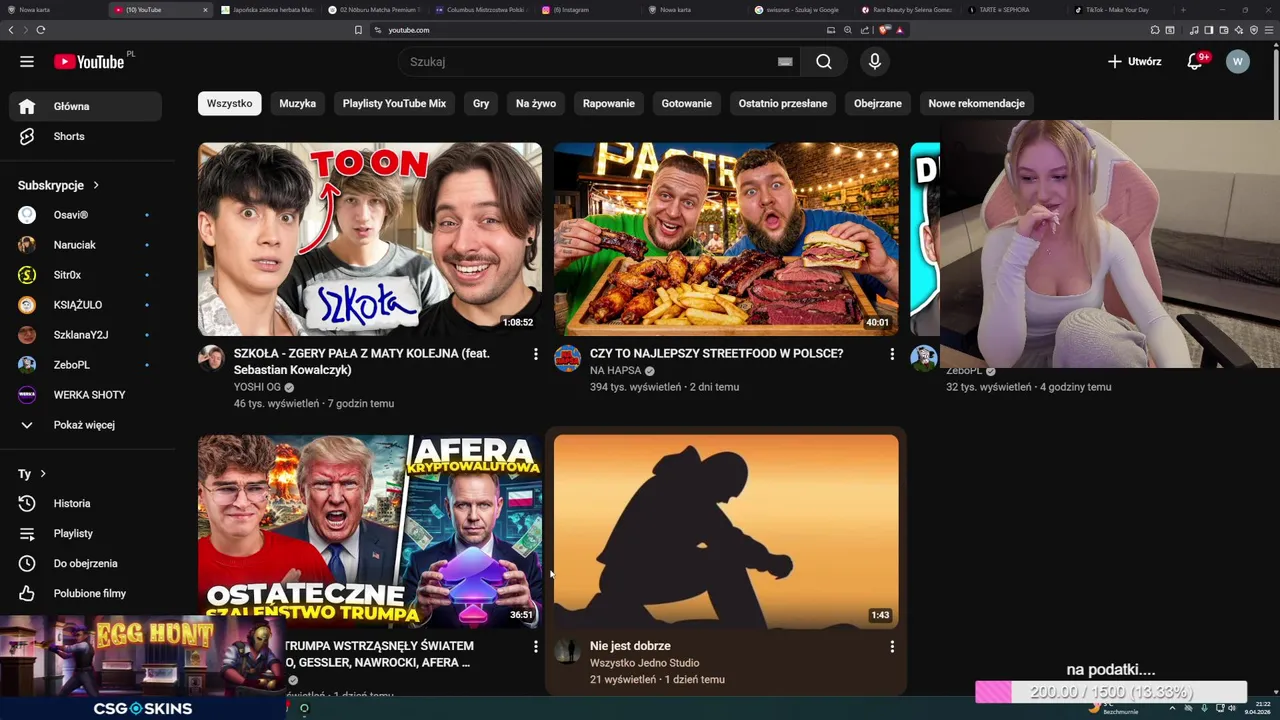The width and height of the screenshot is (1280, 720).
Task: Open Nie jest dobrze video title
Action: point(630,647)
